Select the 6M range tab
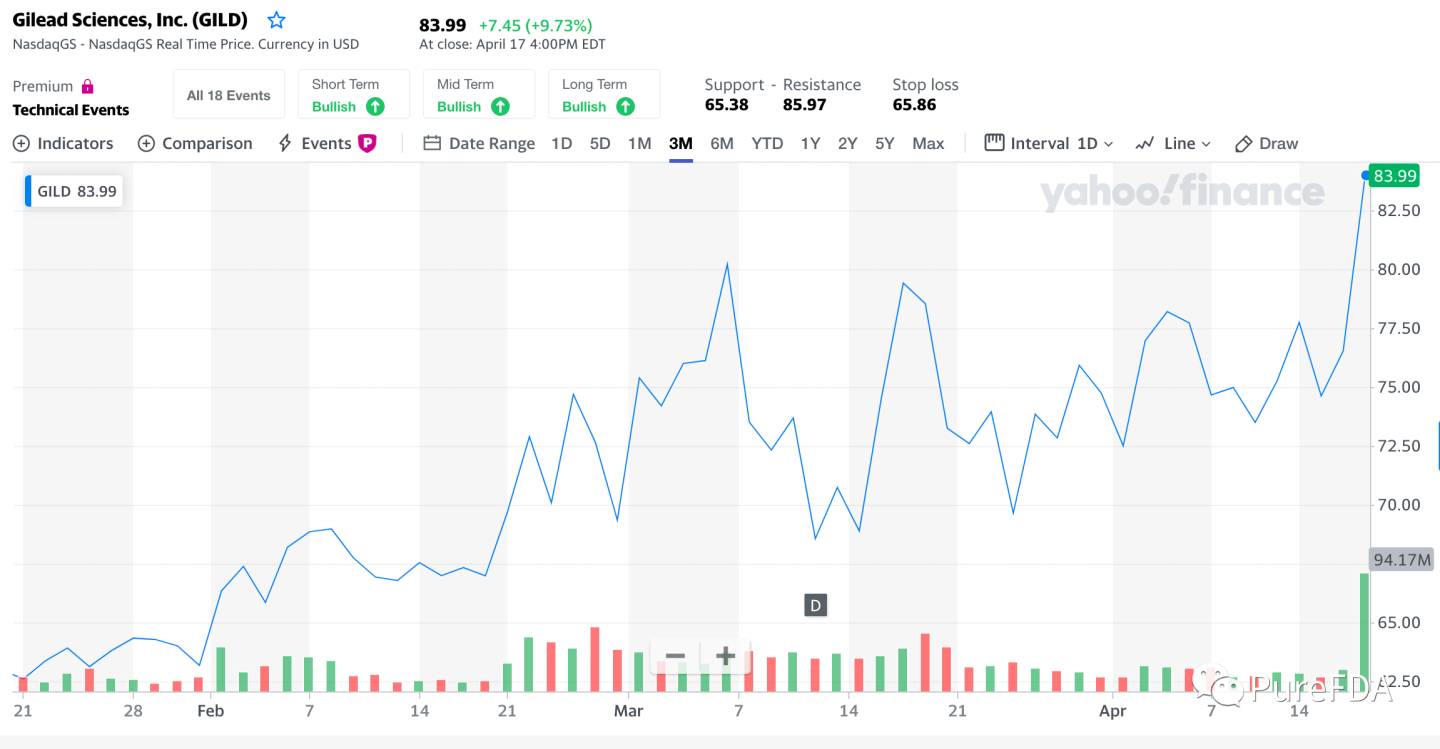Screen dimensions: 1440x749 (722, 144)
